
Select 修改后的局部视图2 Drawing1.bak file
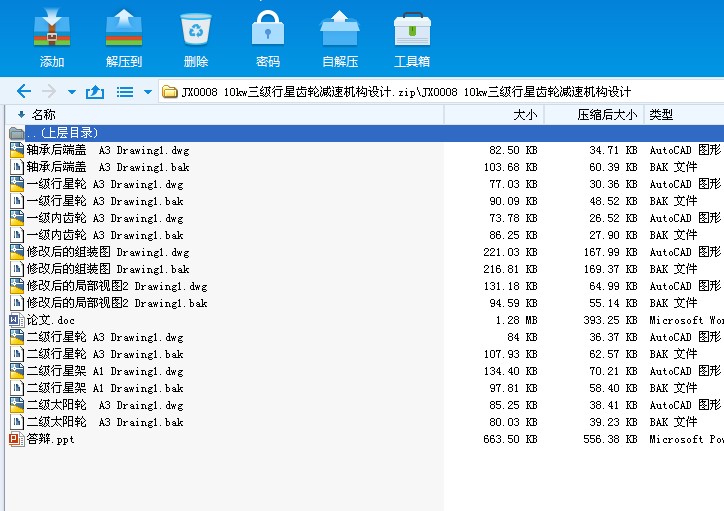(117, 303)
